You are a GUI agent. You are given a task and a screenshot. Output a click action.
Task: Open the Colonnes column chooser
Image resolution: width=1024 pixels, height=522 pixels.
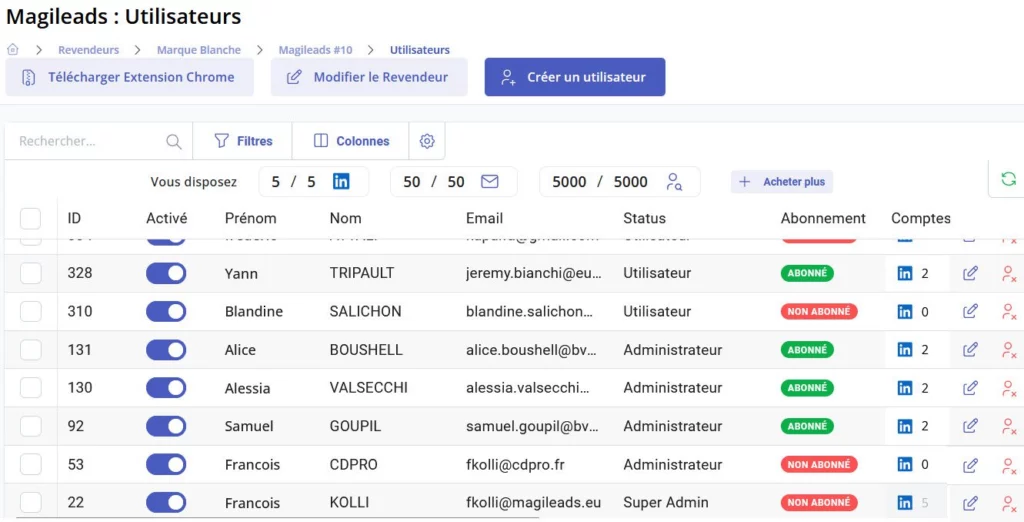click(x=351, y=141)
